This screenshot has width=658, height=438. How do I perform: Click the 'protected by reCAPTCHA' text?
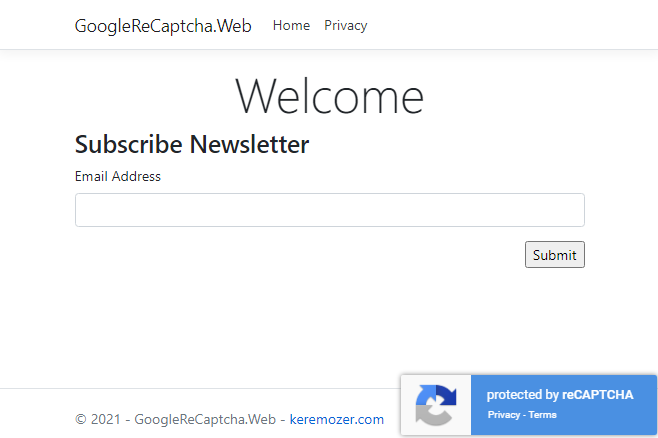click(x=560, y=395)
